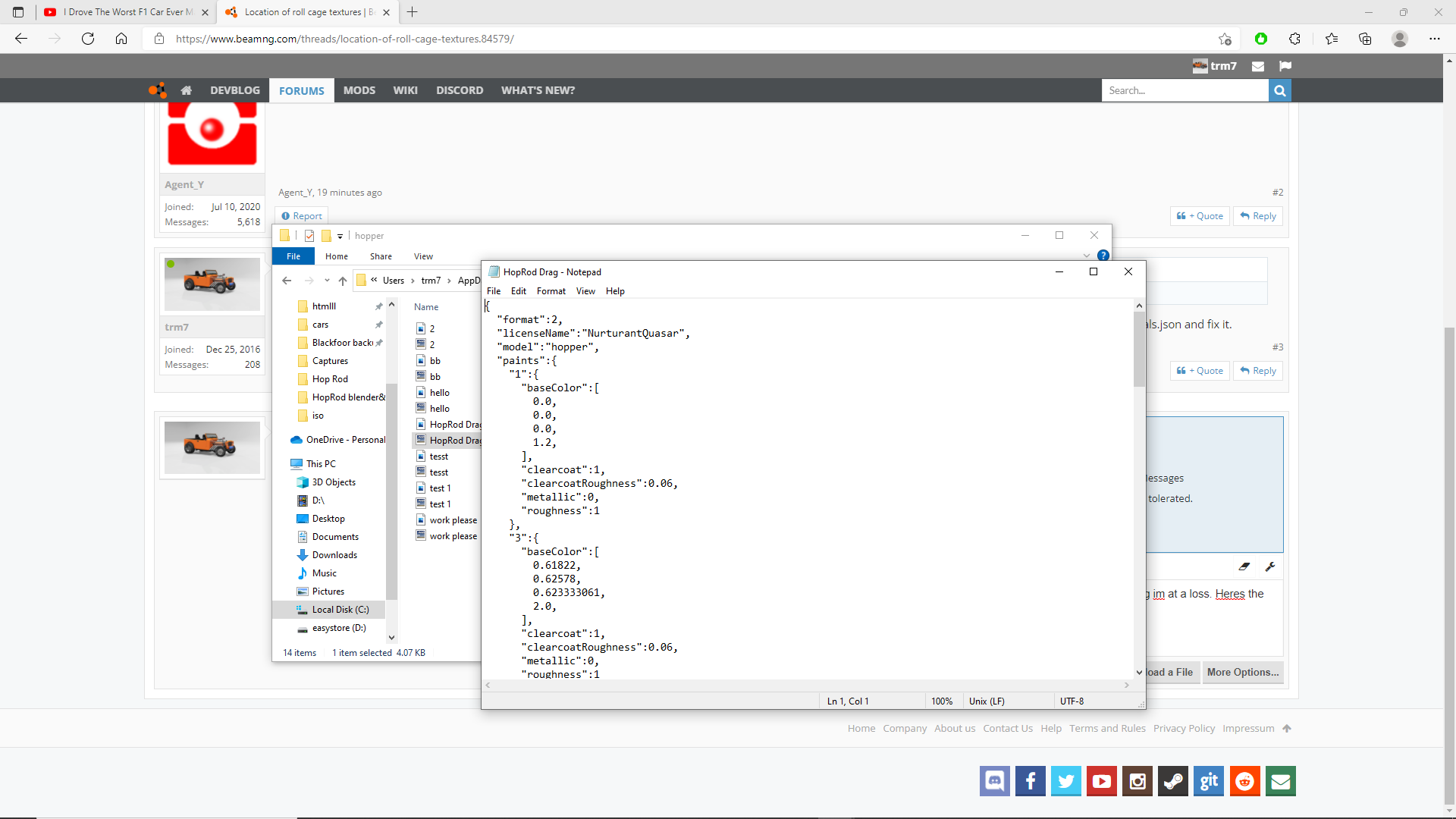This screenshot has height=819, width=1456.
Task: Select the Downloads folder in Explorer navigation pane
Action: (x=334, y=555)
